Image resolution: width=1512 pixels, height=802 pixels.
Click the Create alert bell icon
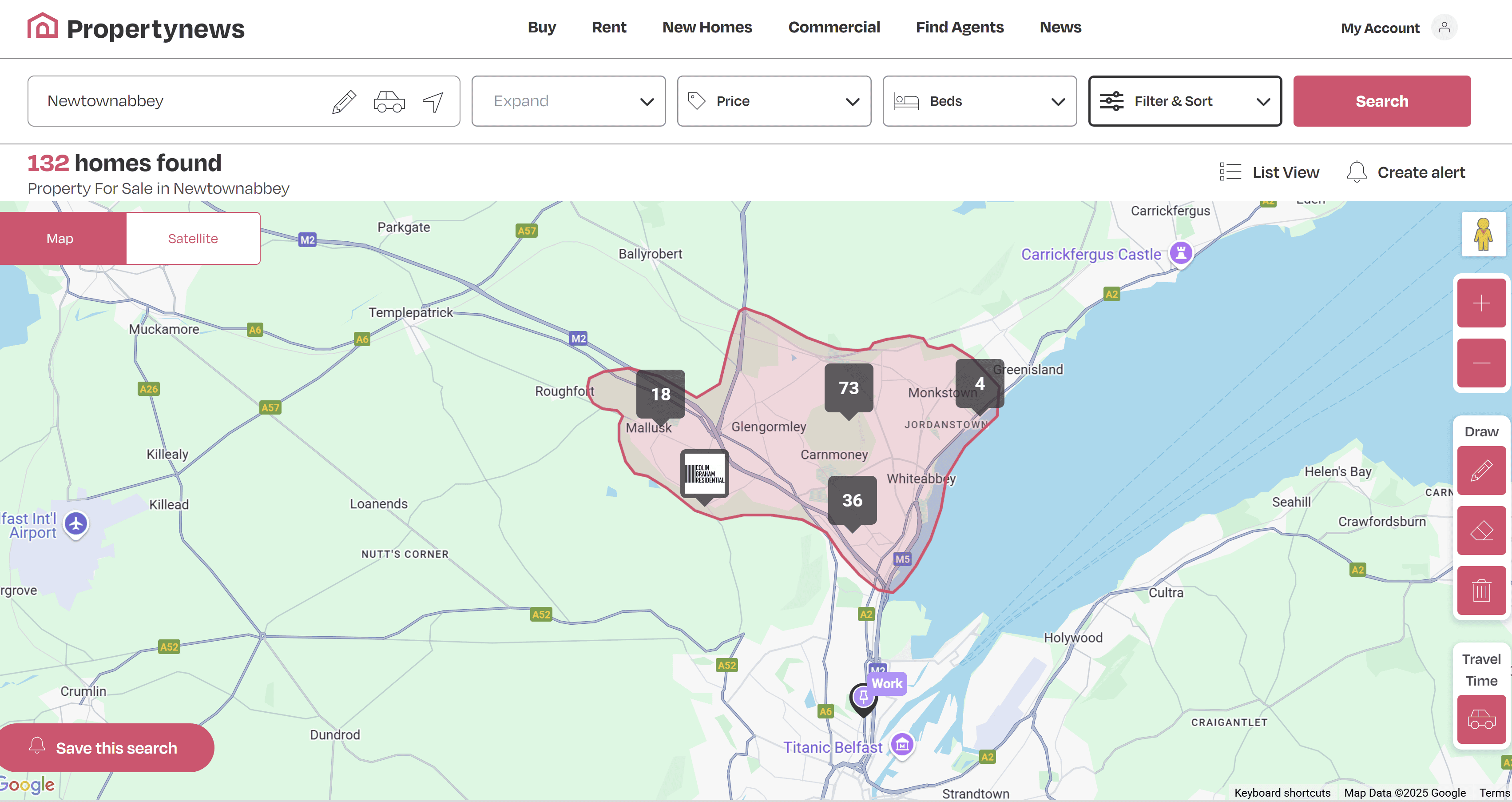point(1357,172)
